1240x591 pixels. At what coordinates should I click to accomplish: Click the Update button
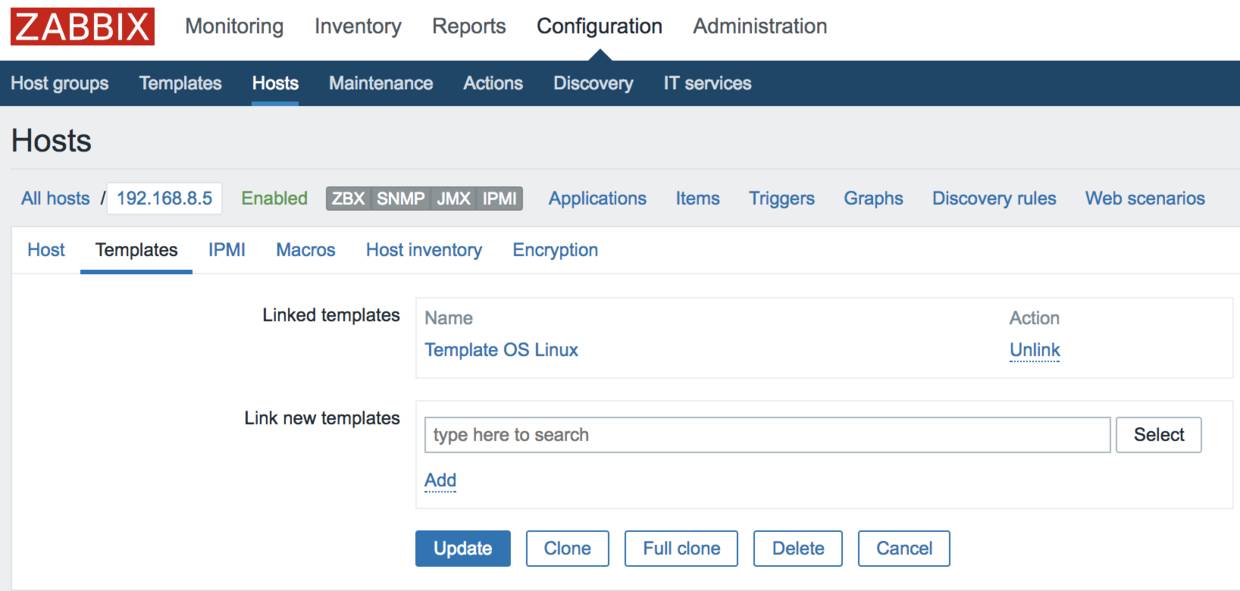[463, 548]
